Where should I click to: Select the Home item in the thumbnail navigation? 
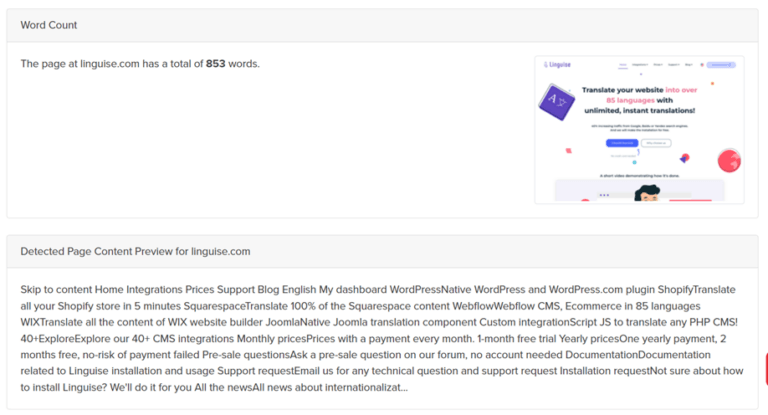623,65
